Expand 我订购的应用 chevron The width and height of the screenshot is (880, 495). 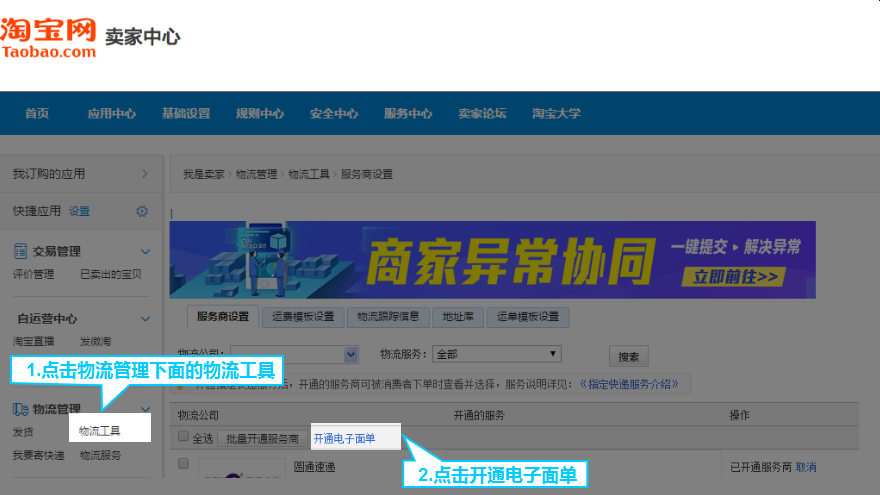(x=145, y=174)
